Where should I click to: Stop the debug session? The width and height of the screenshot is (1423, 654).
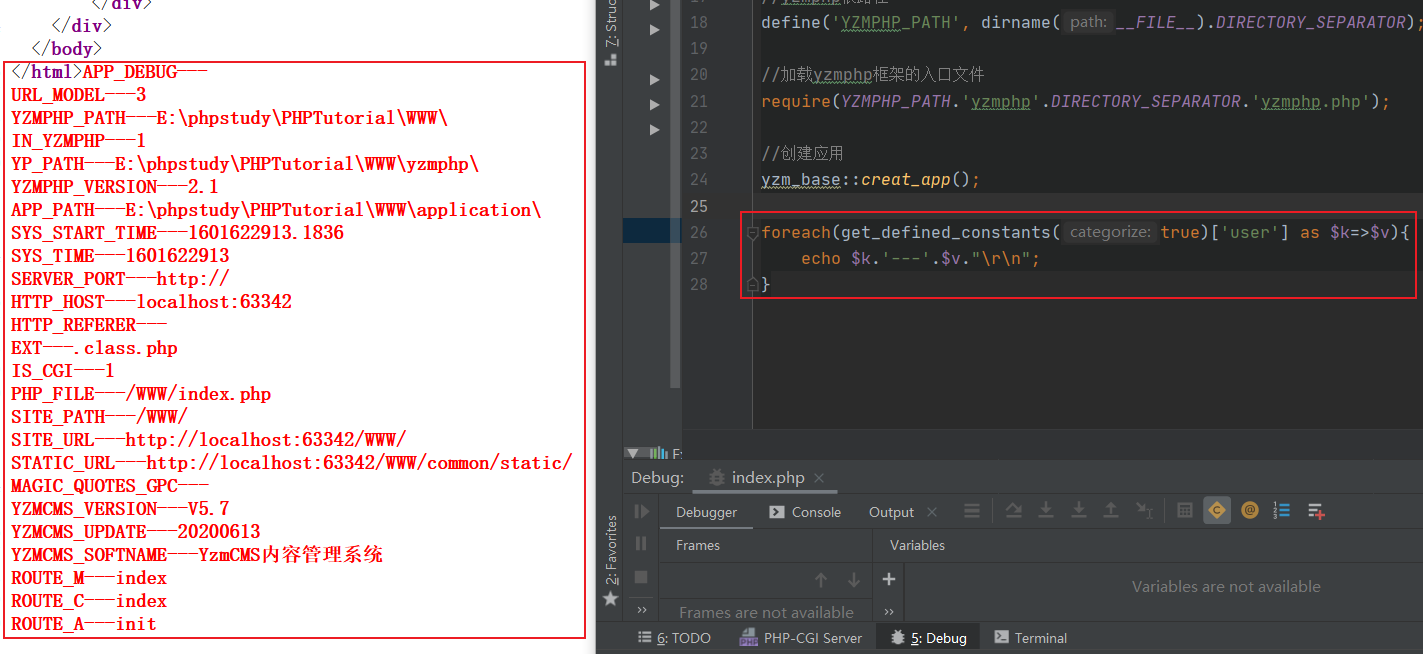(x=641, y=577)
